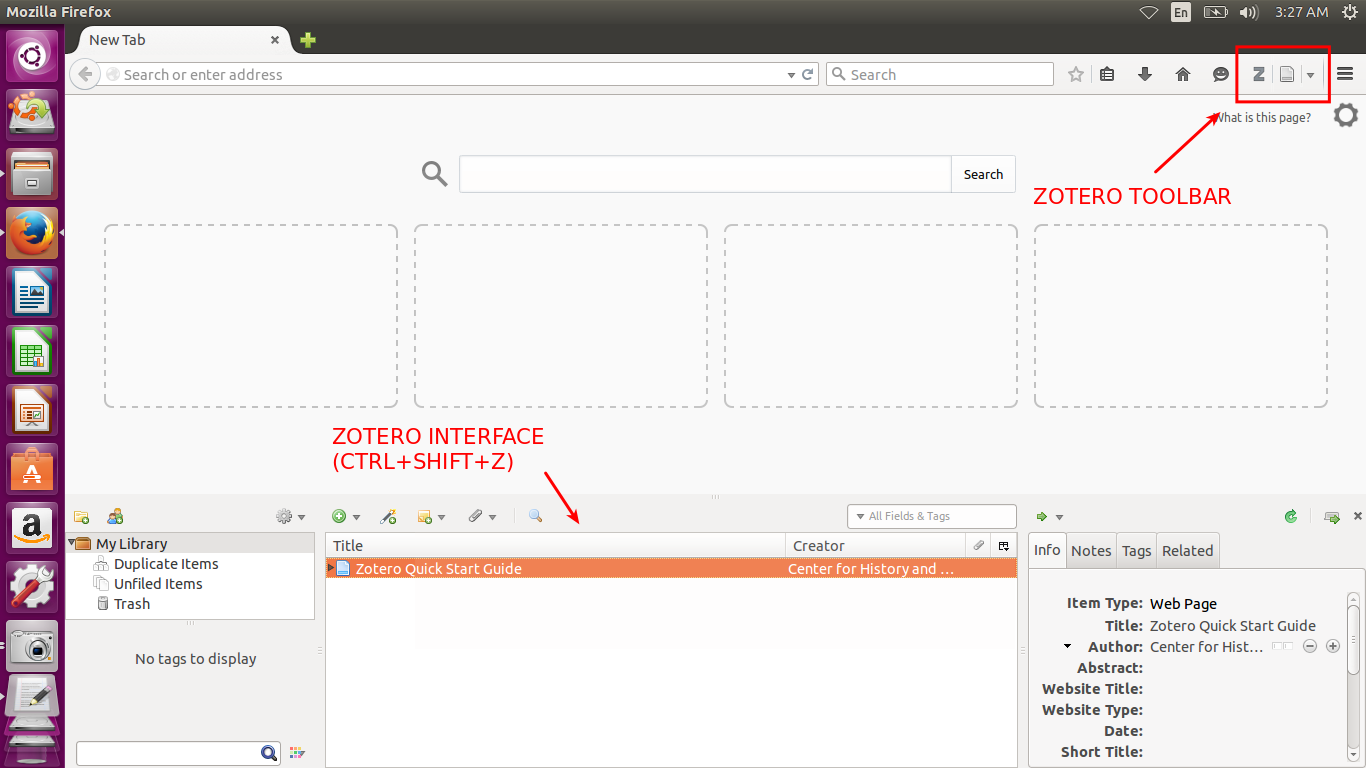Open New Item green plus dropdown
Viewport: 1366px width, 768px height.
(x=346, y=516)
